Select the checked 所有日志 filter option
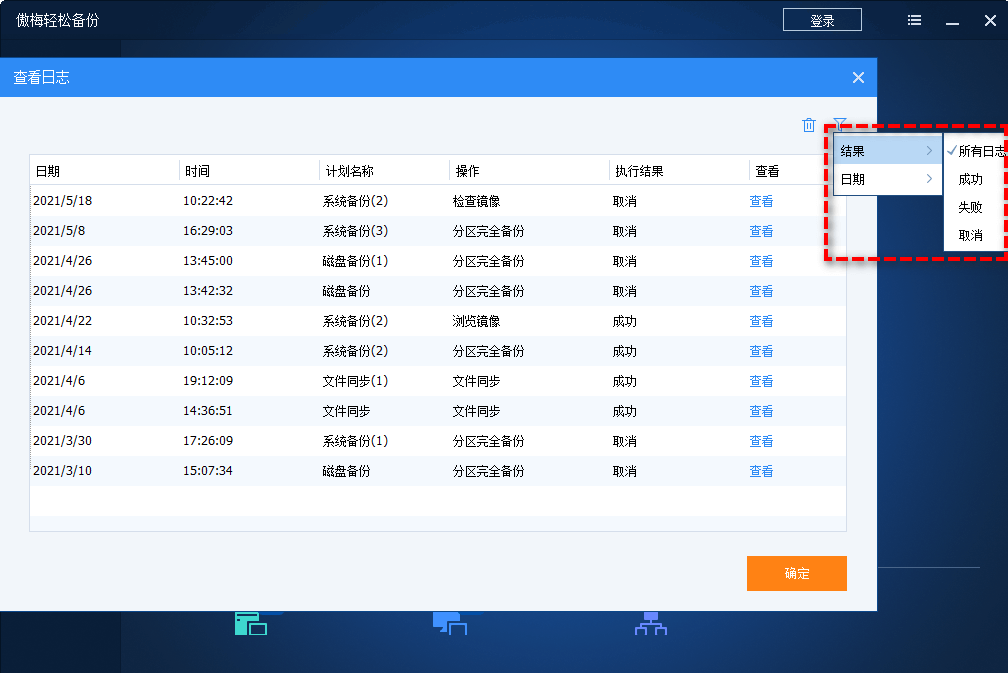Image resolution: width=1008 pixels, height=673 pixels. [980, 151]
